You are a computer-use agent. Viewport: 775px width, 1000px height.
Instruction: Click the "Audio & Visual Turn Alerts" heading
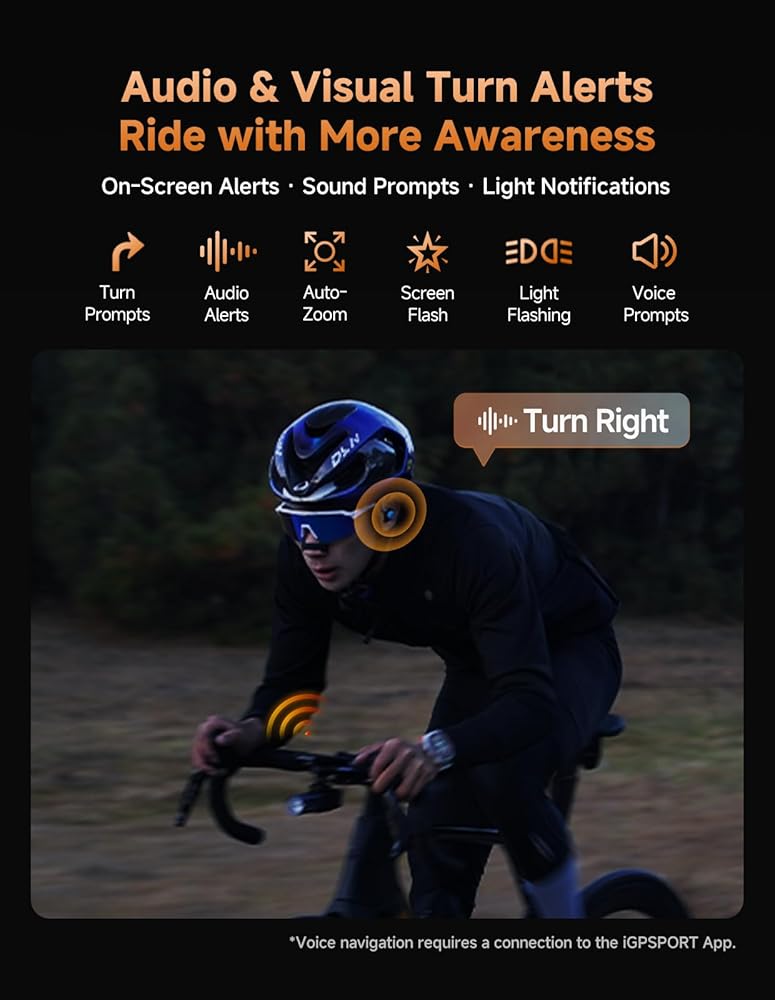coord(387,87)
